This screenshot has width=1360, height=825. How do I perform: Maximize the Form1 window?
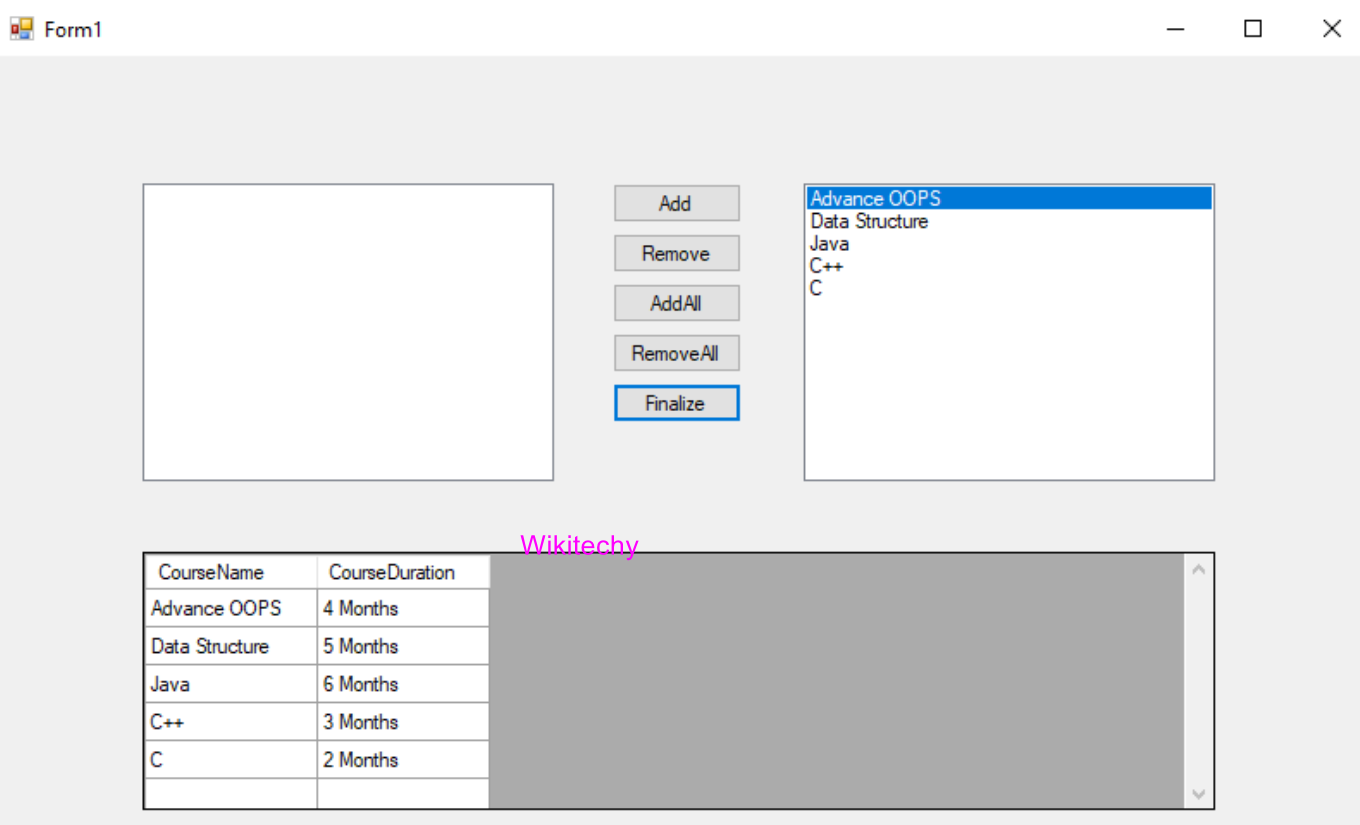tap(1253, 29)
